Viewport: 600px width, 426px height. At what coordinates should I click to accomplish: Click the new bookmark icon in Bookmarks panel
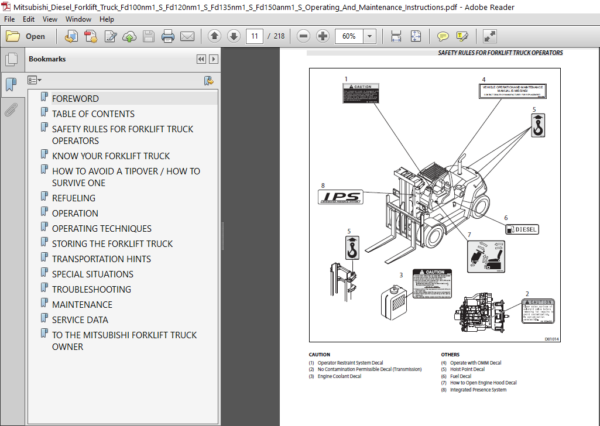(x=209, y=80)
